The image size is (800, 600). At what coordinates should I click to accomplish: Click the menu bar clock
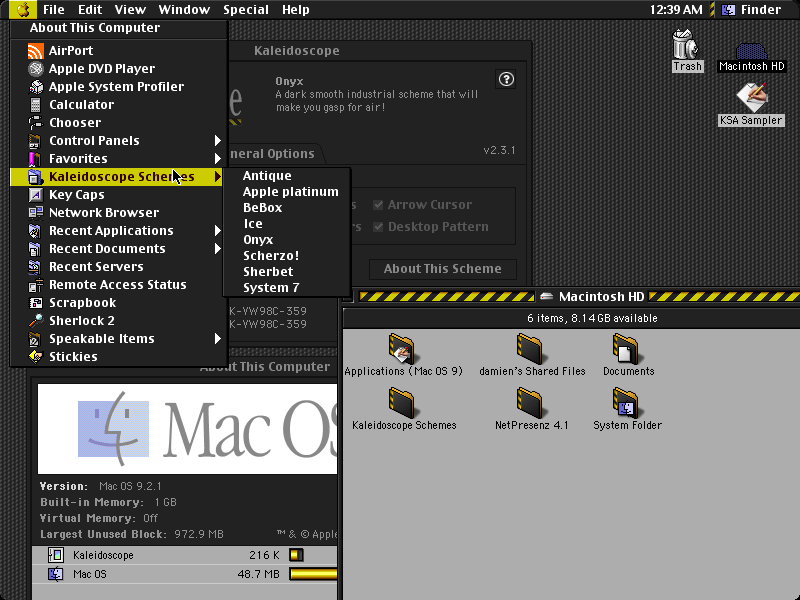pyautogui.click(x=676, y=9)
